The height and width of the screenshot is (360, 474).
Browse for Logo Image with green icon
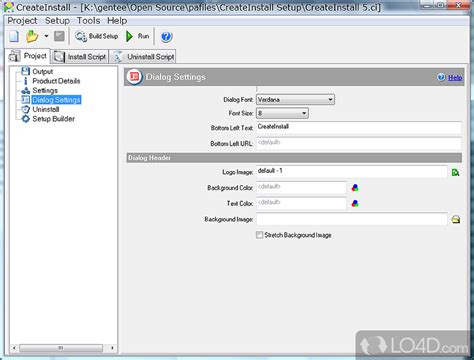point(455,172)
